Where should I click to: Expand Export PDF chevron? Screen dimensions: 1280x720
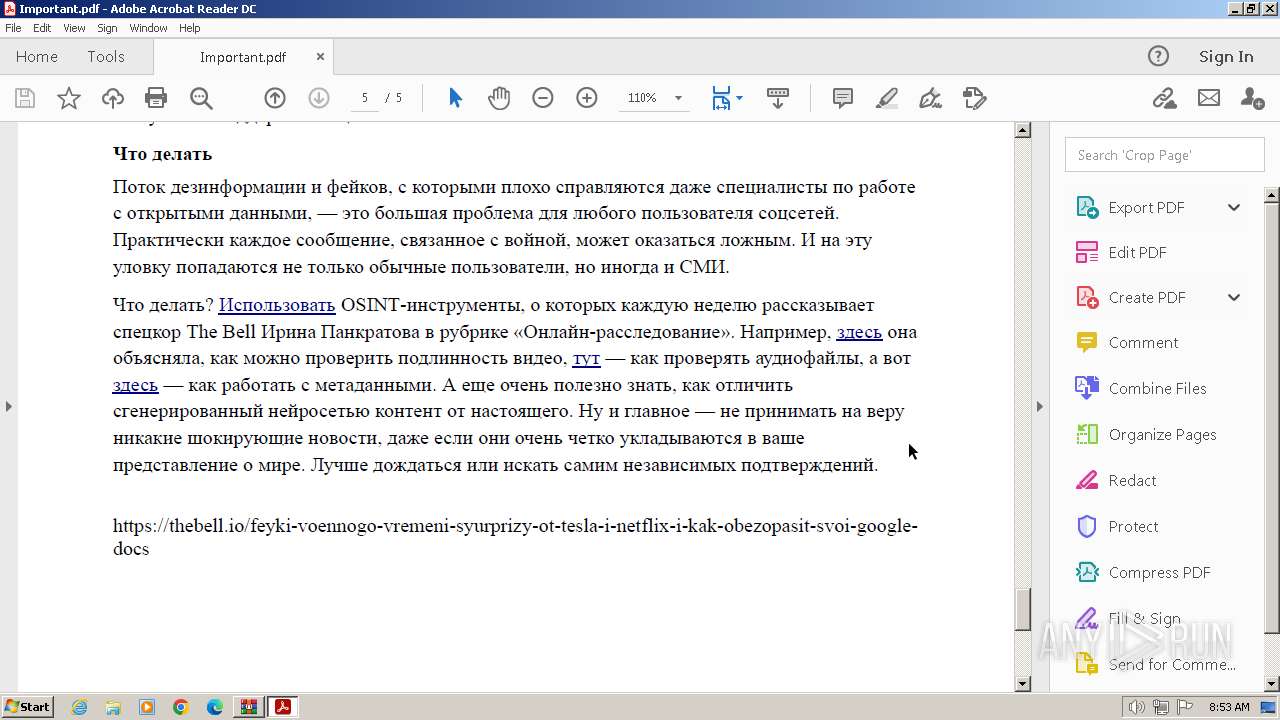click(1234, 207)
